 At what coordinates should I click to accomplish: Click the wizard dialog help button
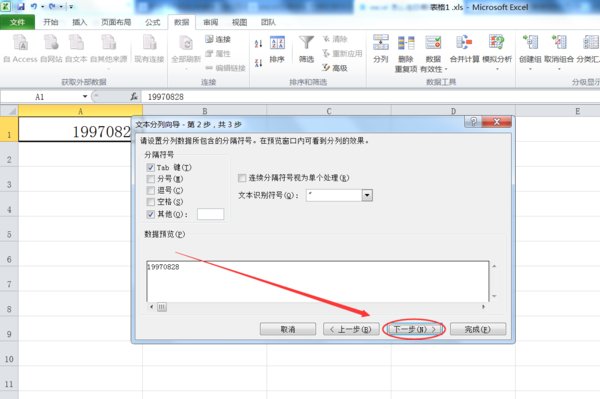tap(473, 122)
